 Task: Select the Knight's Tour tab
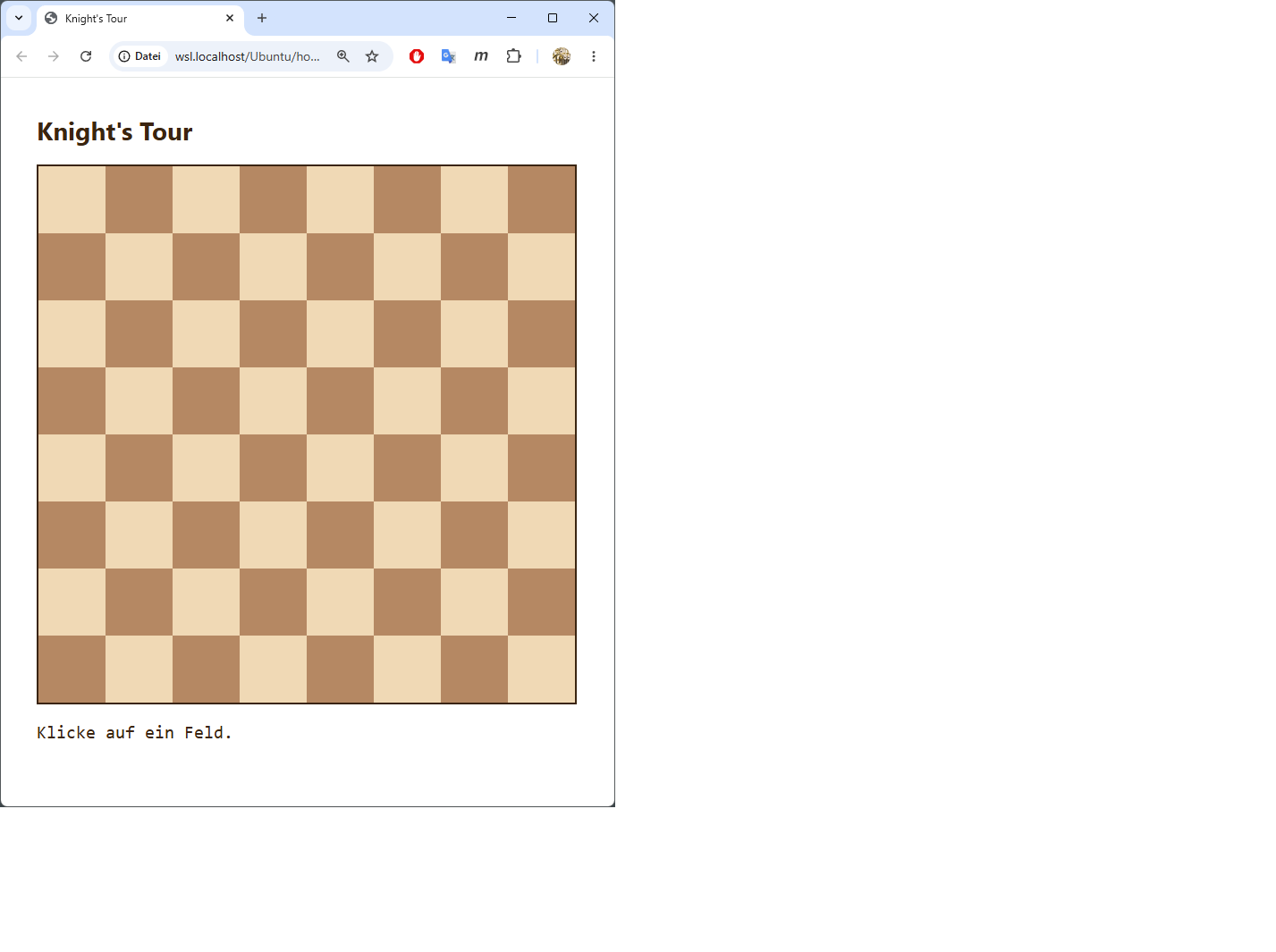point(140,18)
